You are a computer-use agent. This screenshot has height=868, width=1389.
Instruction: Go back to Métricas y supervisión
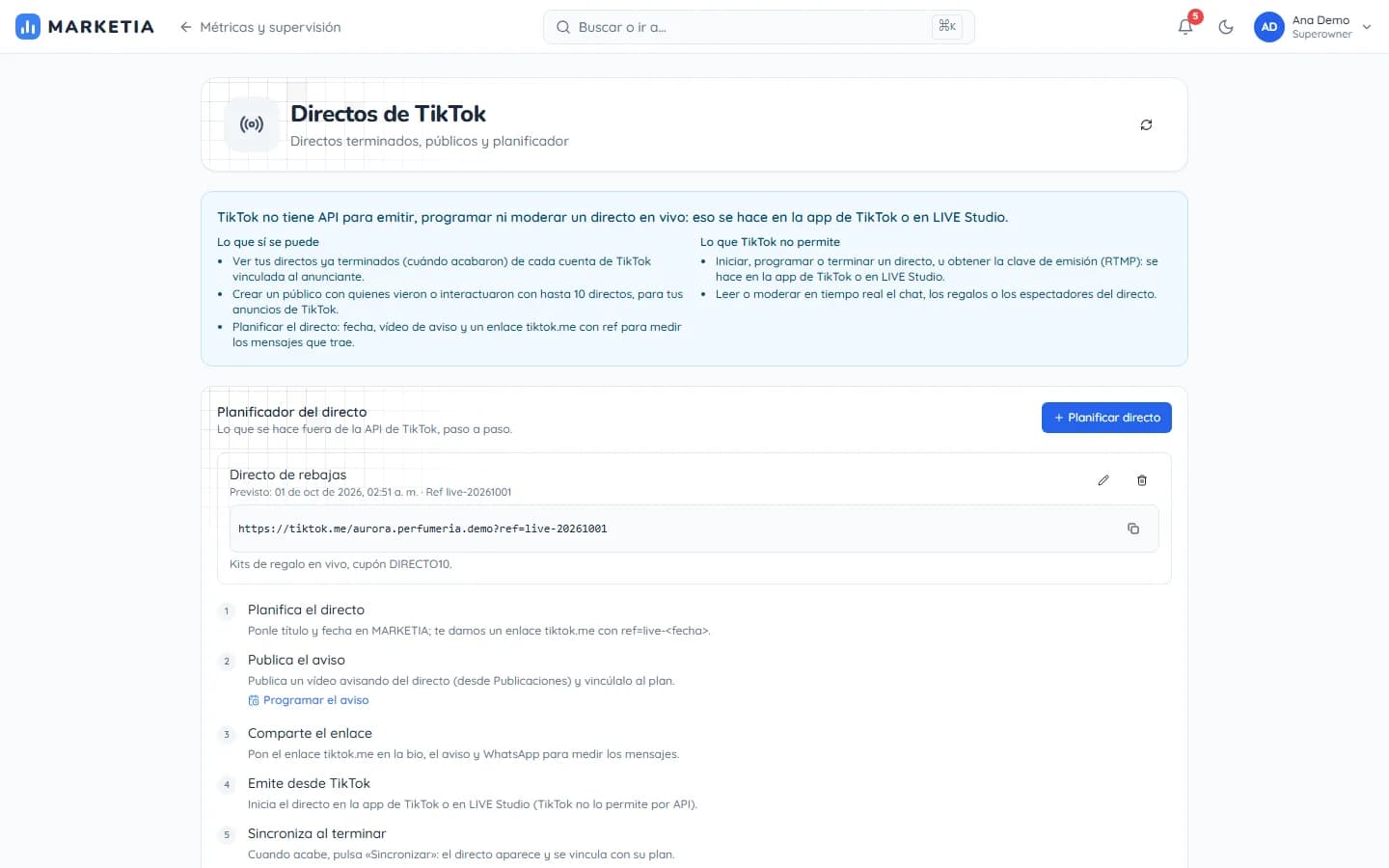coord(260,27)
